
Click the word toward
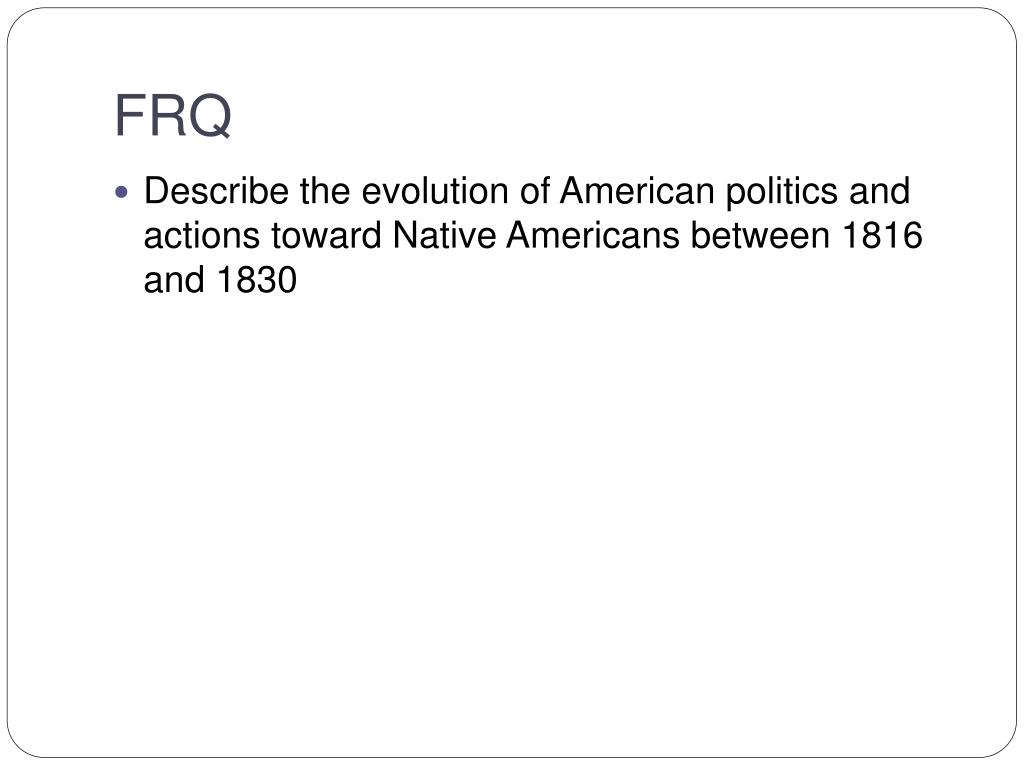click(327, 236)
